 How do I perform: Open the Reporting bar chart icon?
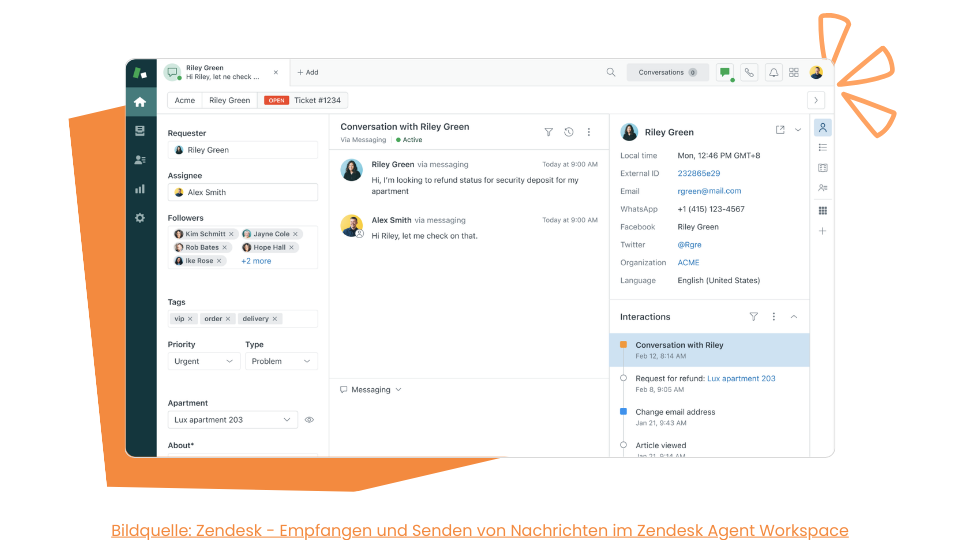(140, 189)
